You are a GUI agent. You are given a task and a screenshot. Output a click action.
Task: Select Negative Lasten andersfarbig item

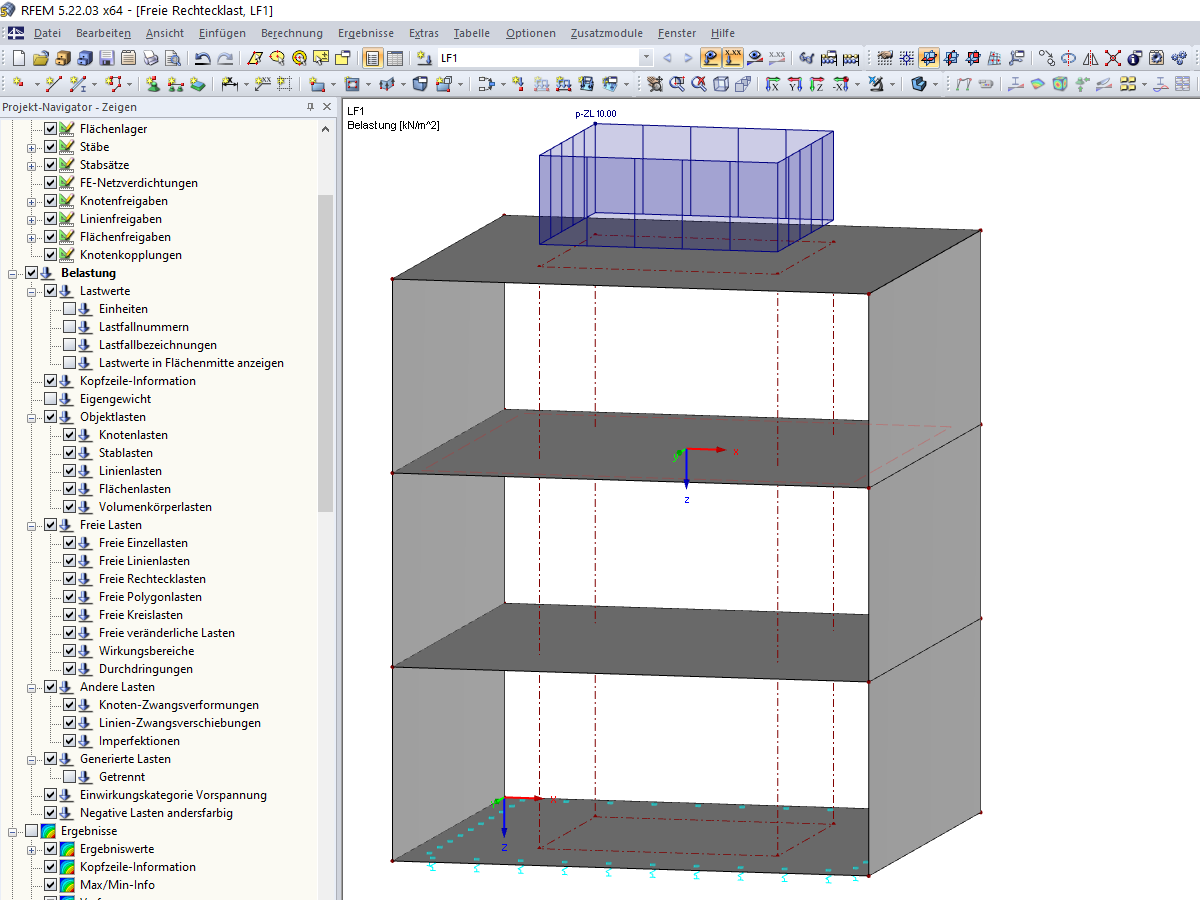156,813
